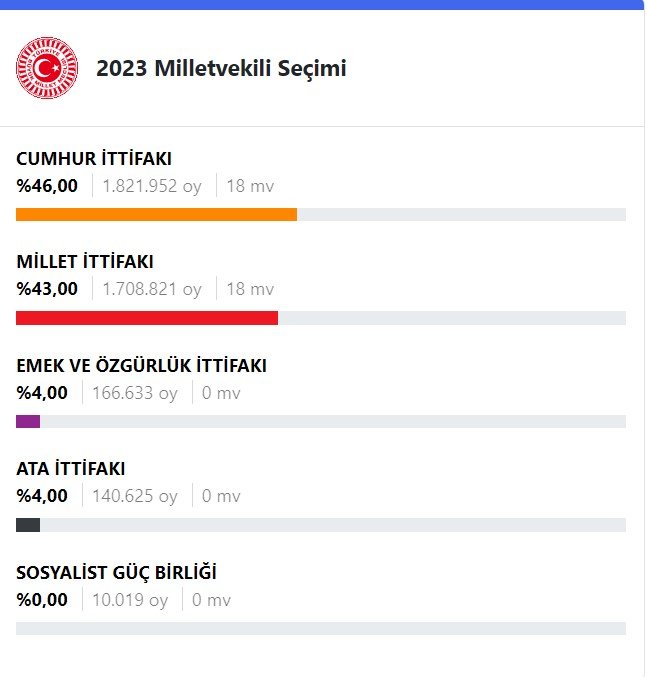Click the 2023 Milletvekili Seçimi title

pyautogui.click(x=221, y=69)
